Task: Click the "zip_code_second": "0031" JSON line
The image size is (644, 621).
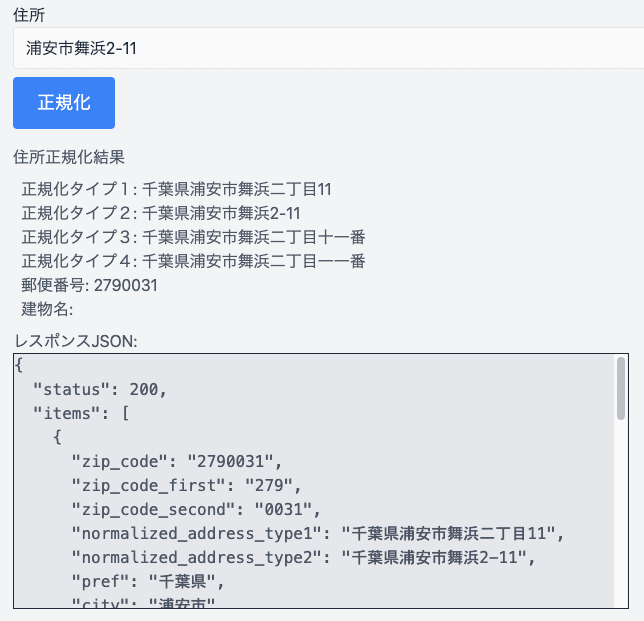Action: pyautogui.click(x=196, y=509)
